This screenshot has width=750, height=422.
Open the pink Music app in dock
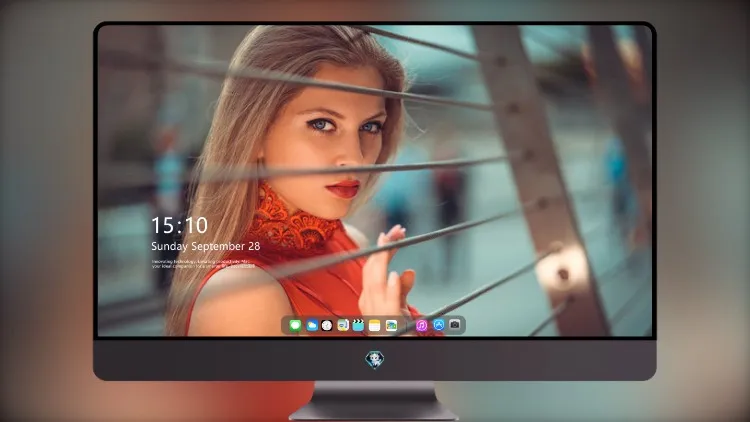pos(421,325)
